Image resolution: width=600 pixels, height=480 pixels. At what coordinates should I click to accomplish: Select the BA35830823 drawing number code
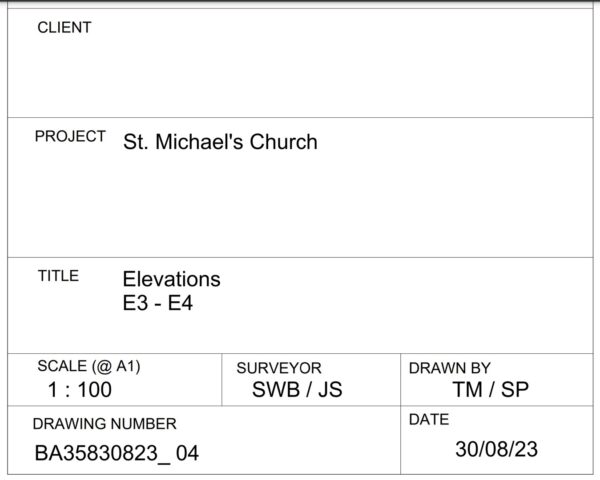pos(96,453)
